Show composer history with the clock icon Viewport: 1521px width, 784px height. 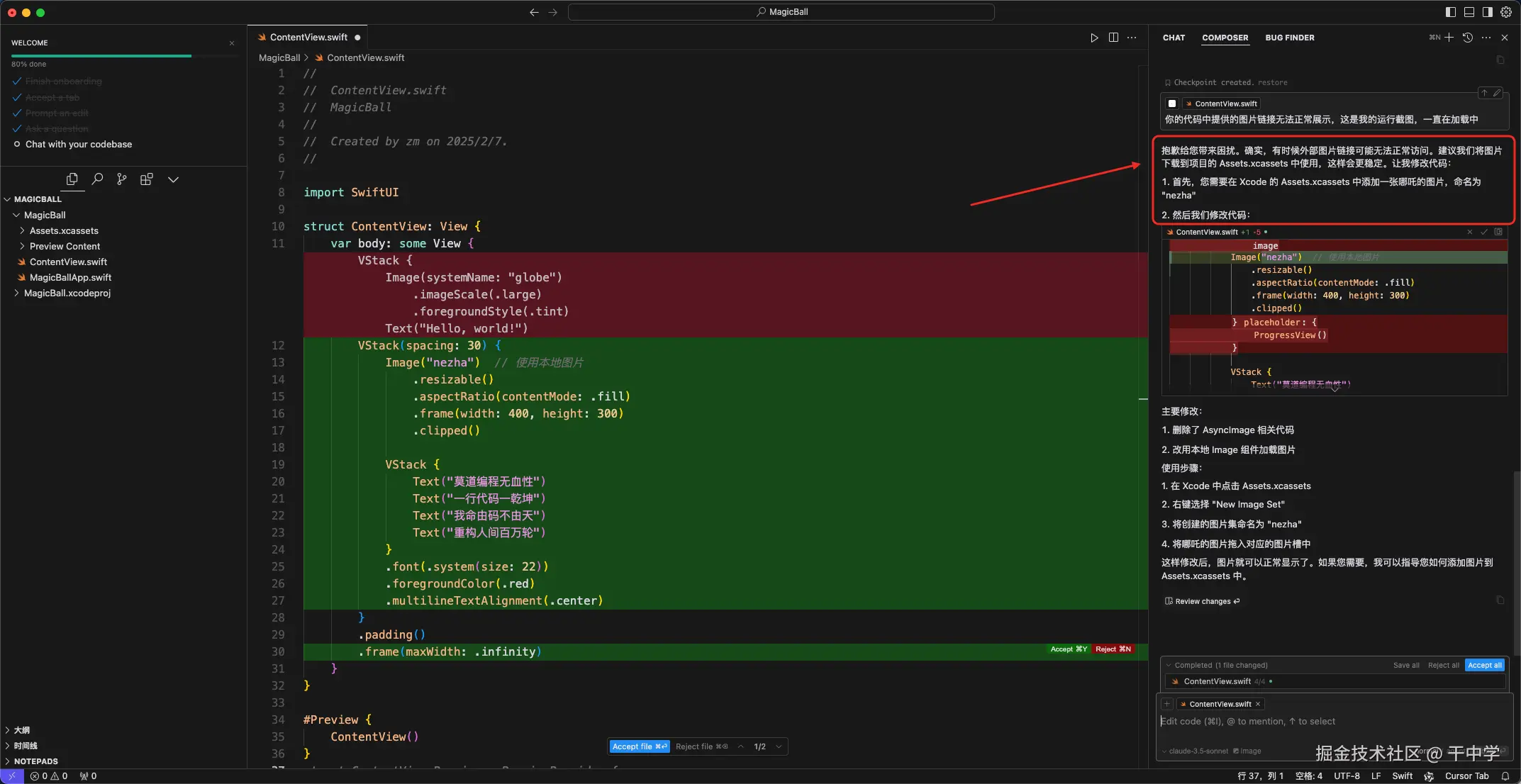click(1468, 38)
